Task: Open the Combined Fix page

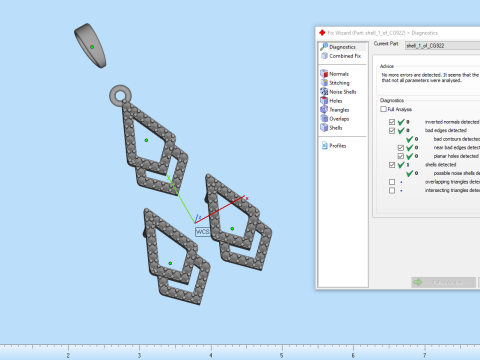Action: coord(341,56)
